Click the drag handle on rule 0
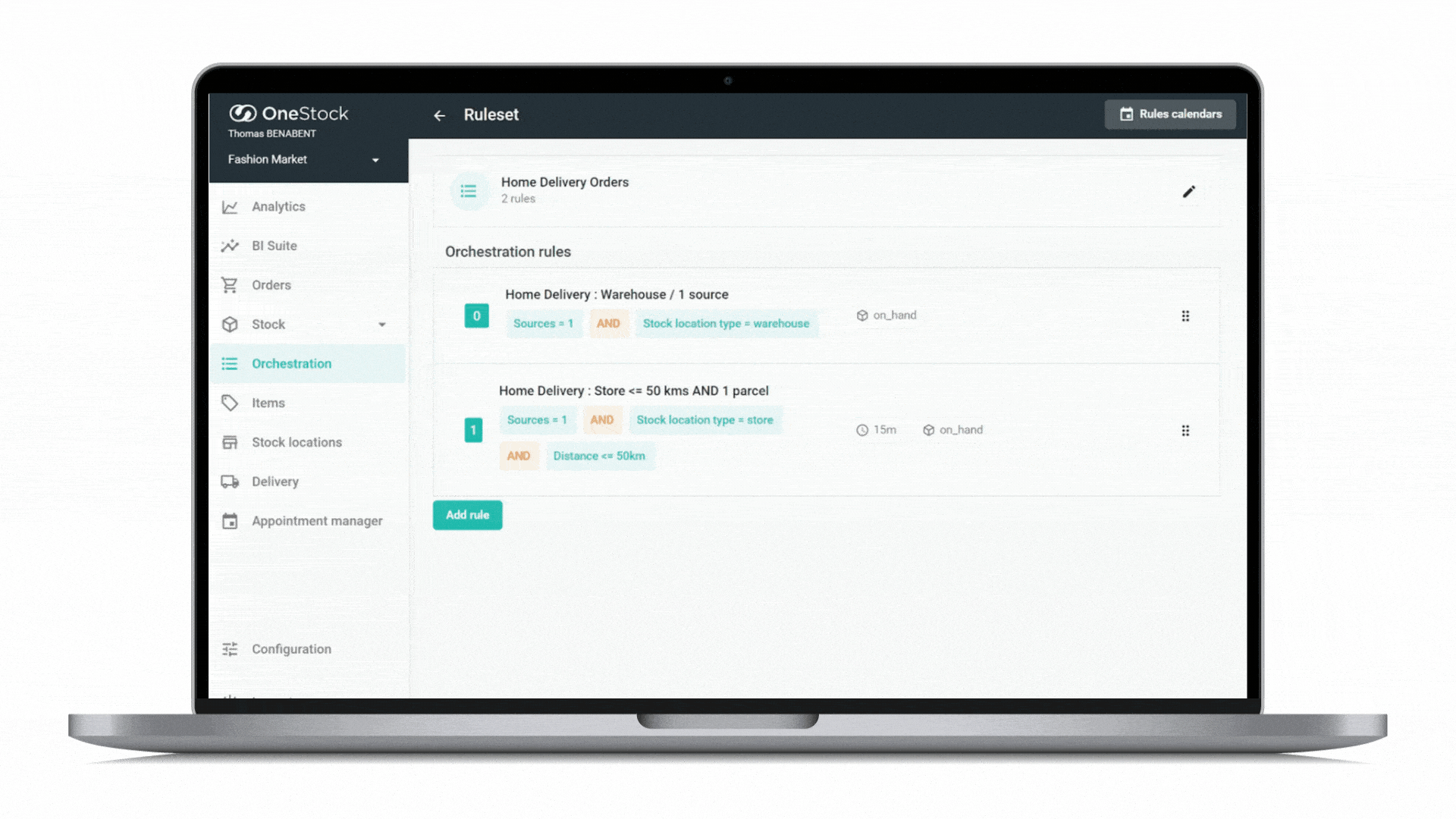 tap(1185, 316)
